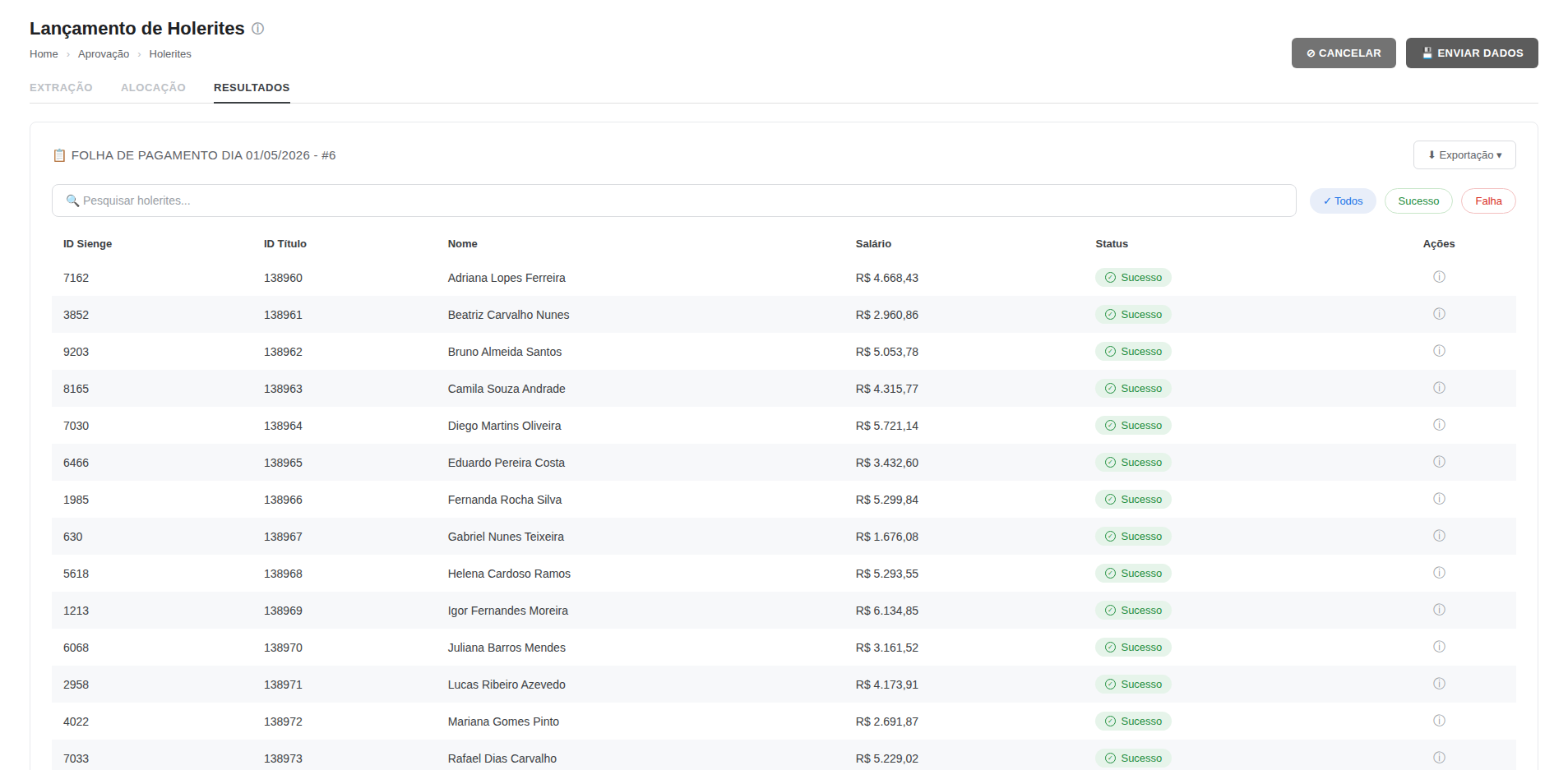Open info action for Igor Fernandes Moreira
Screen dimensions: 1568x770
click(x=1439, y=610)
